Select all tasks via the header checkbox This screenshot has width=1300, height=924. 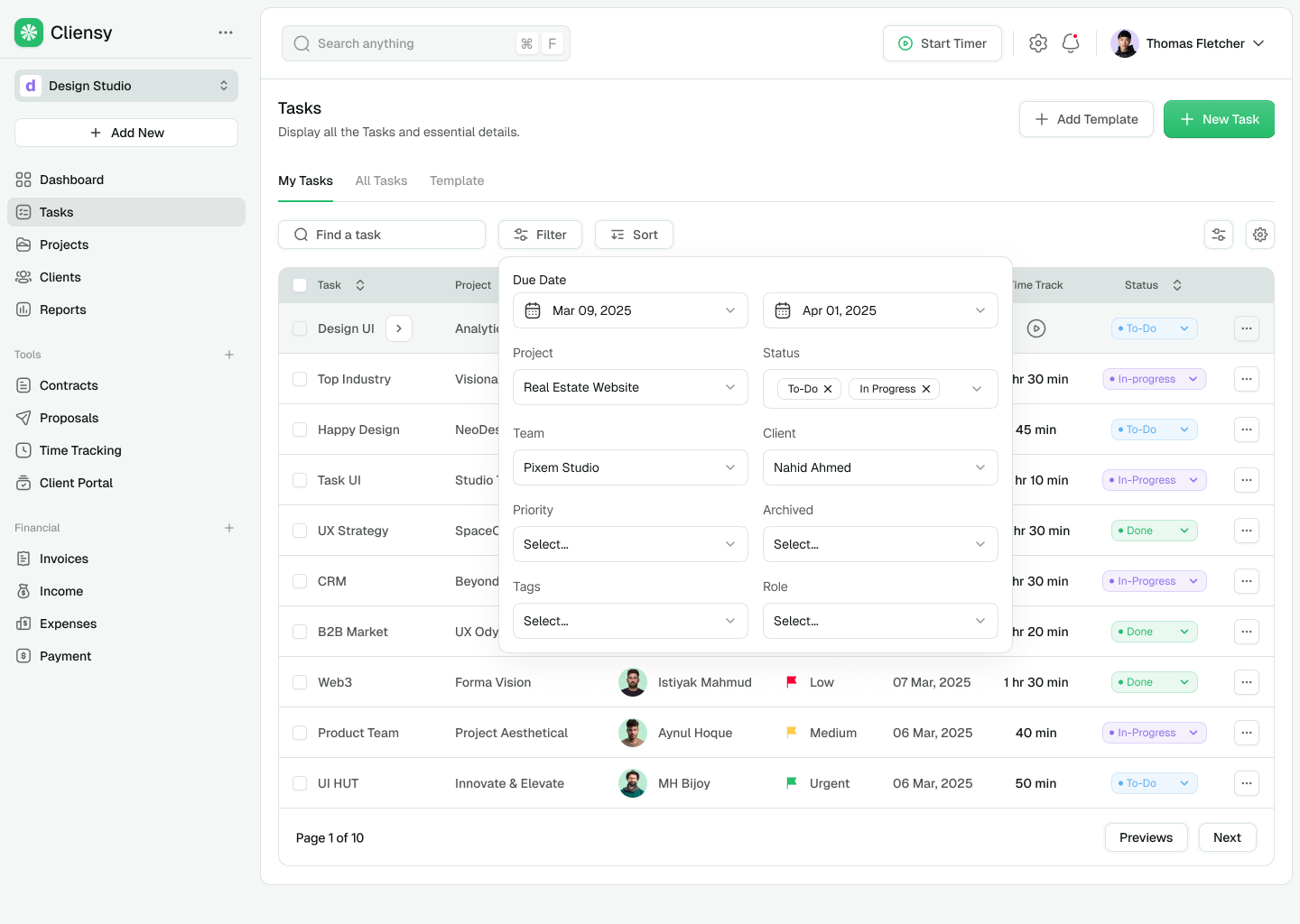tap(300, 284)
